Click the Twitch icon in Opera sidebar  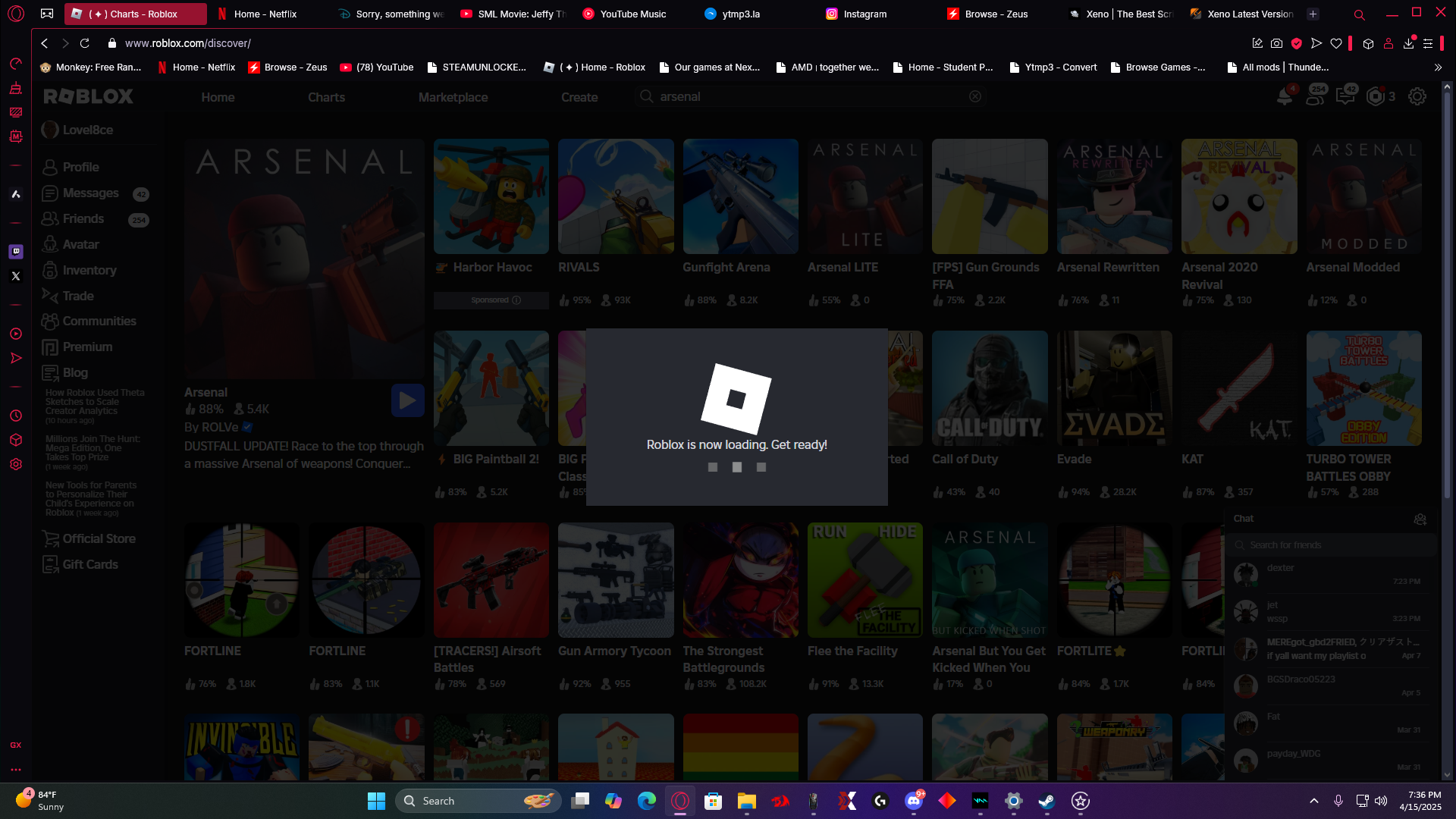[x=16, y=251]
